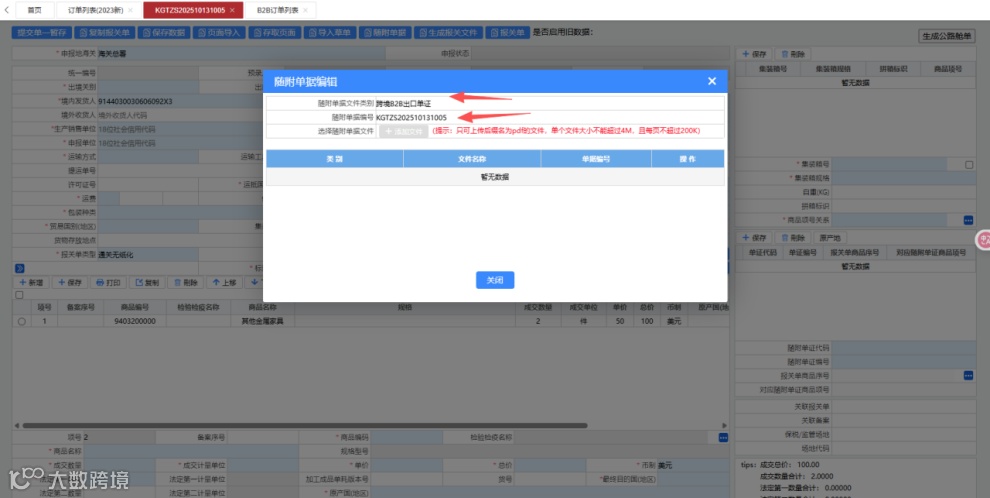990x498 pixels.
Task: Click the 原产地 button
Action: coord(829,238)
